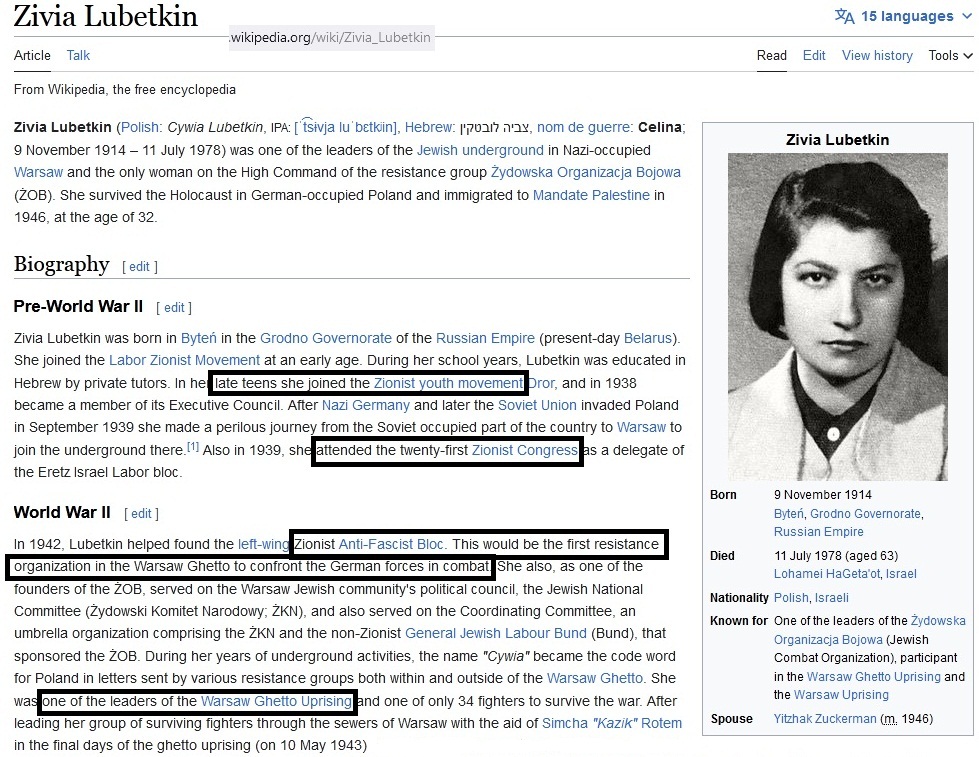Screen dimensions: 979x757
Task: Edit the Biography section
Action: click(139, 267)
